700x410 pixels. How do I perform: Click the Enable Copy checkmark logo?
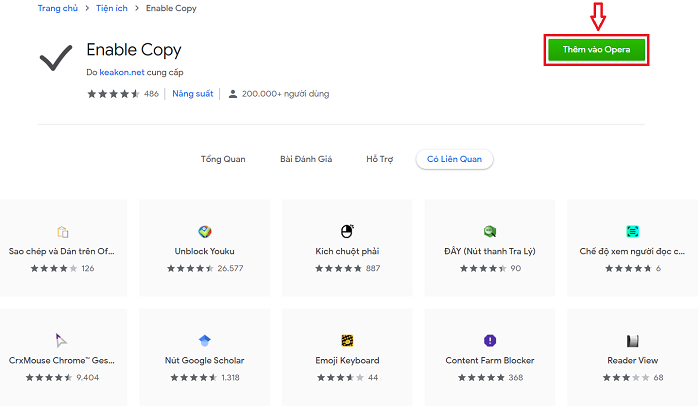tap(56, 58)
